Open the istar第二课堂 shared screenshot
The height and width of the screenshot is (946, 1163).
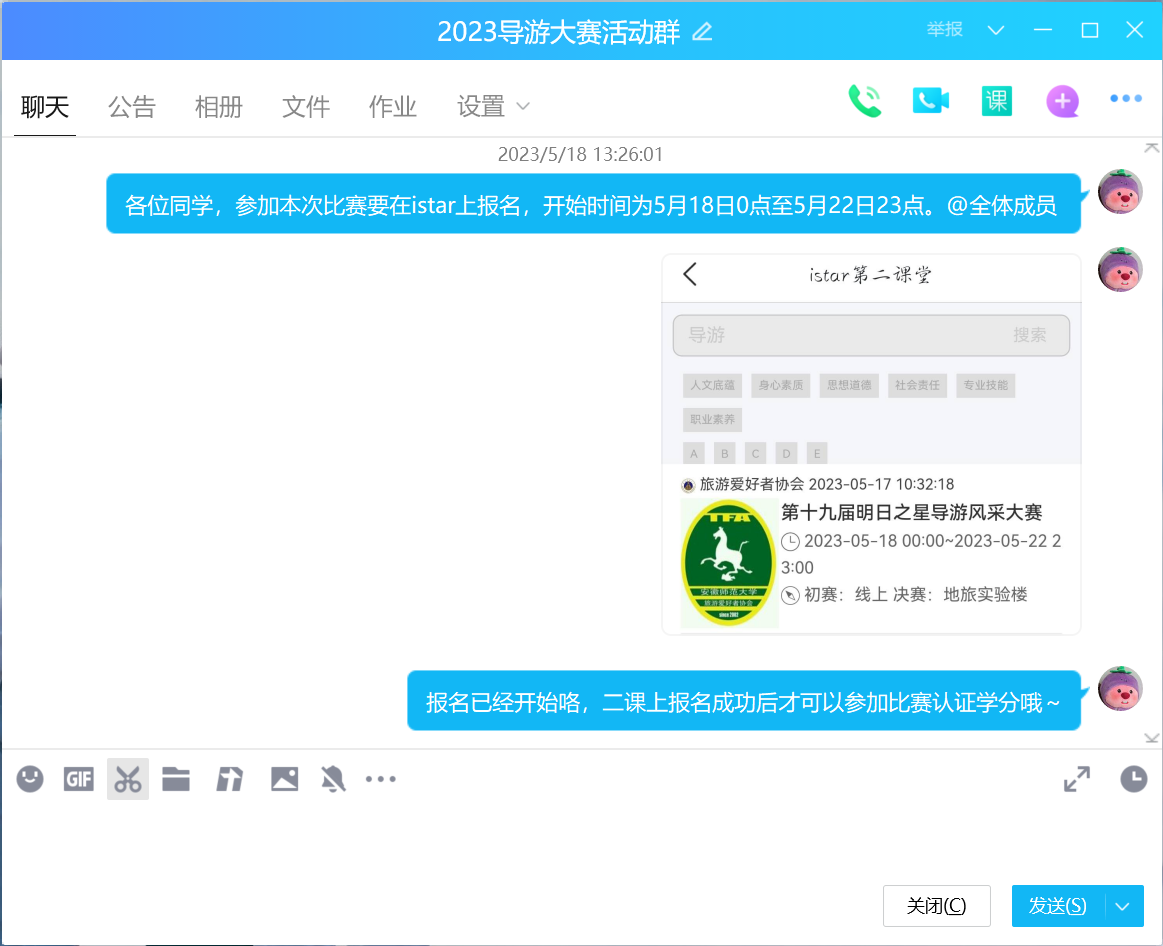pyautogui.click(x=871, y=444)
